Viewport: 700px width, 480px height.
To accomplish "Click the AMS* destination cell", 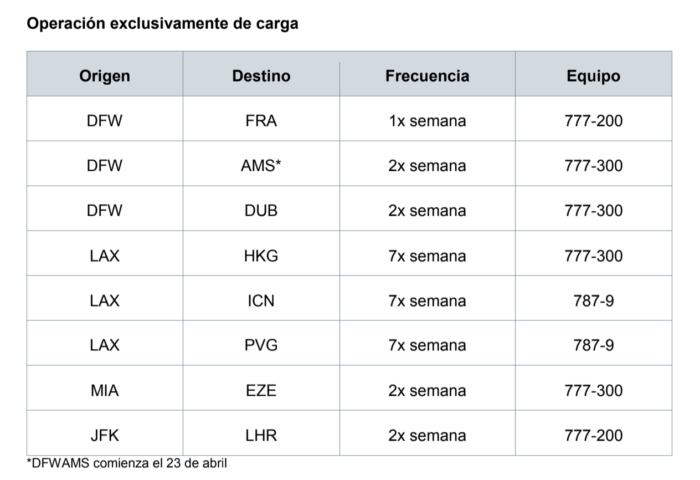I will pyautogui.click(x=261, y=166).
